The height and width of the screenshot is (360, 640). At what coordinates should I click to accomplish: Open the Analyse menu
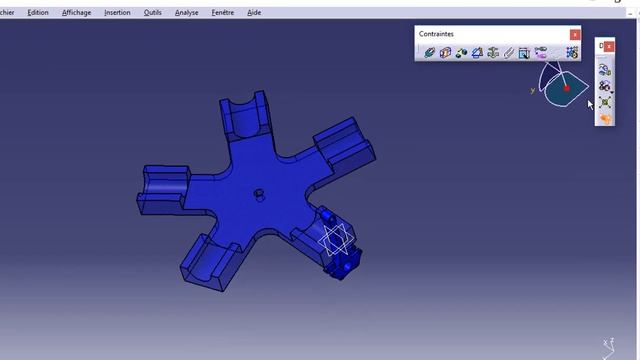pyautogui.click(x=187, y=13)
